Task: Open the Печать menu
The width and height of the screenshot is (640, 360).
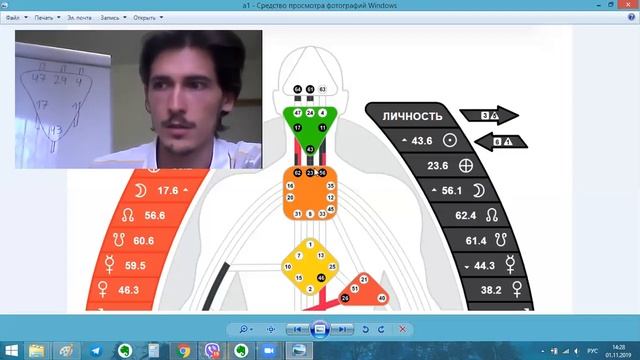Action: click(x=47, y=18)
